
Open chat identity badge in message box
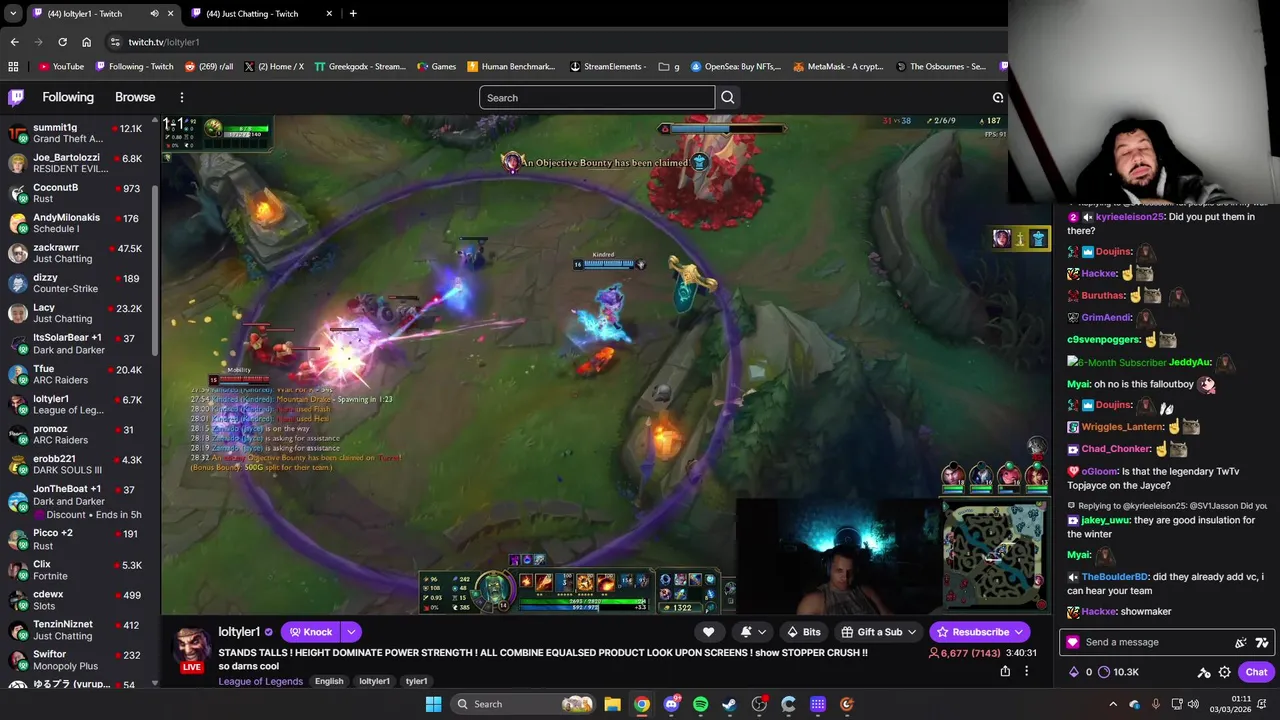pos(1073,642)
